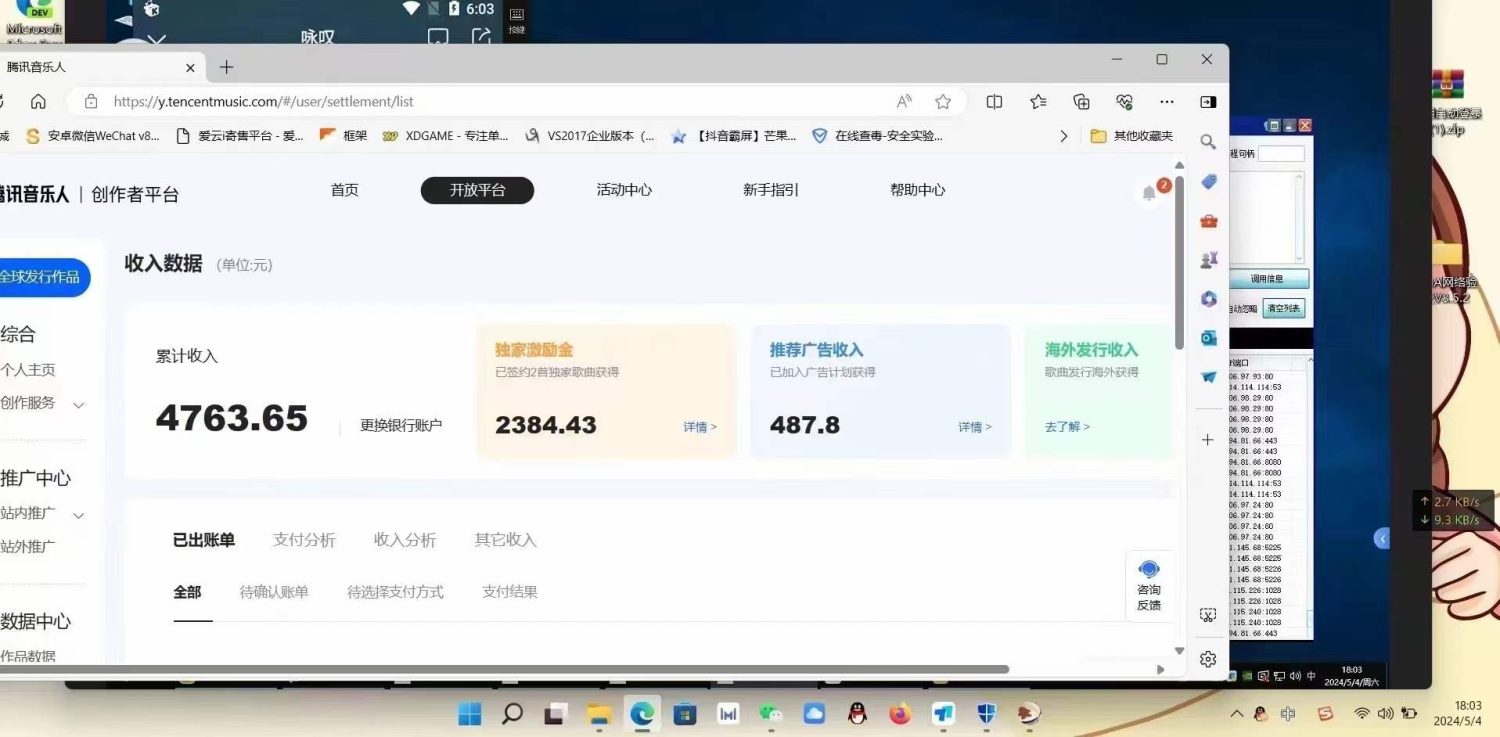
Task: Open 详情 link under 独家激励金
Action: point(700,427)
